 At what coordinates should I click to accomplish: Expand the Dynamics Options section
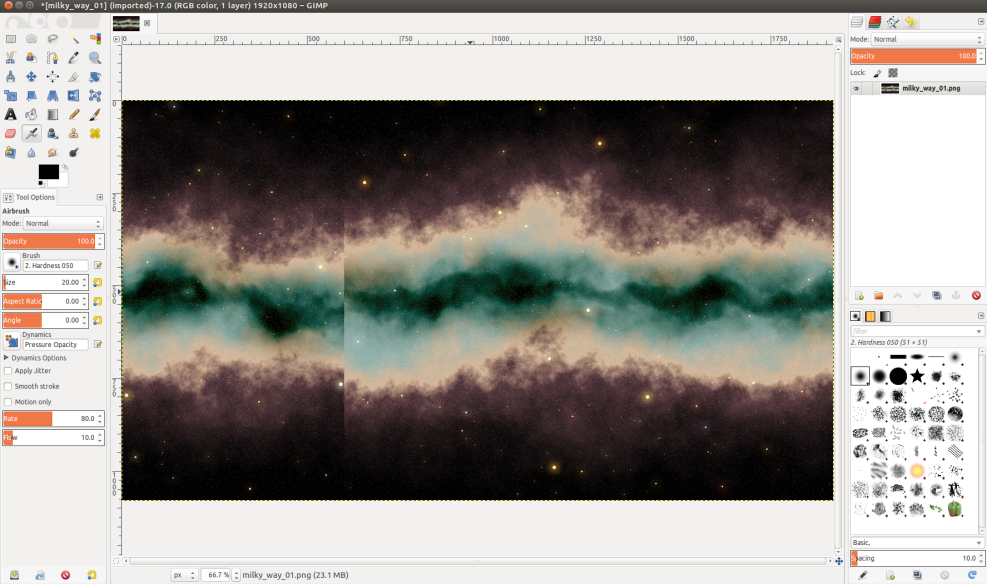click(7, 357)
